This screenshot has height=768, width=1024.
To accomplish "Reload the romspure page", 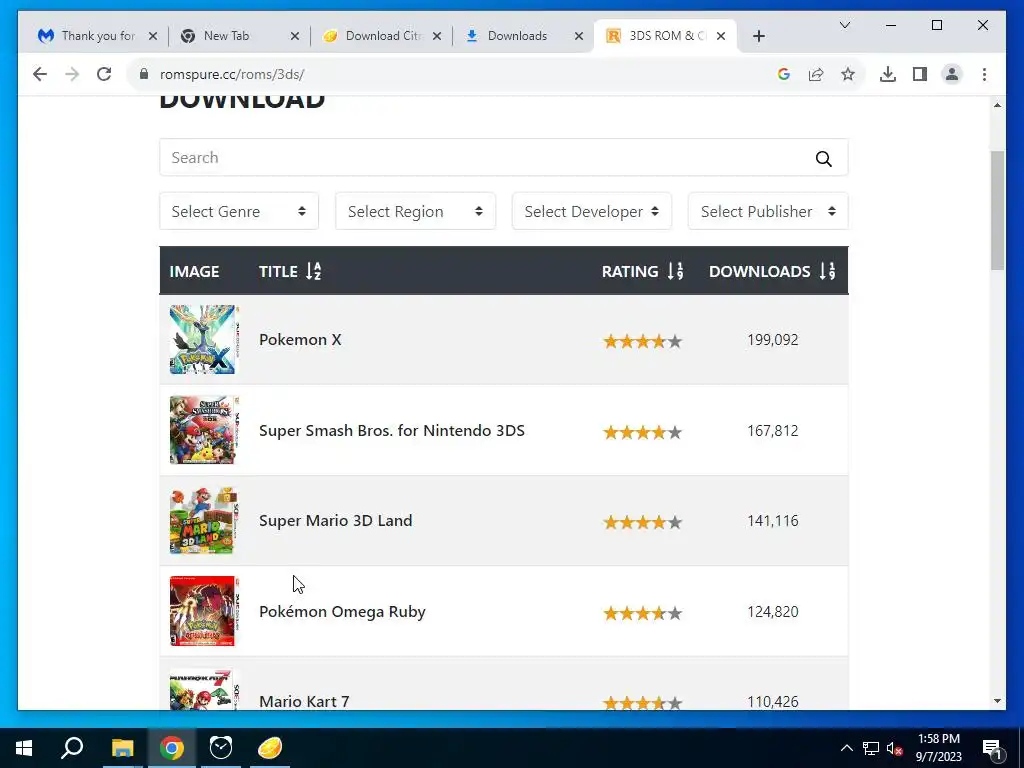I will (104, 74).
